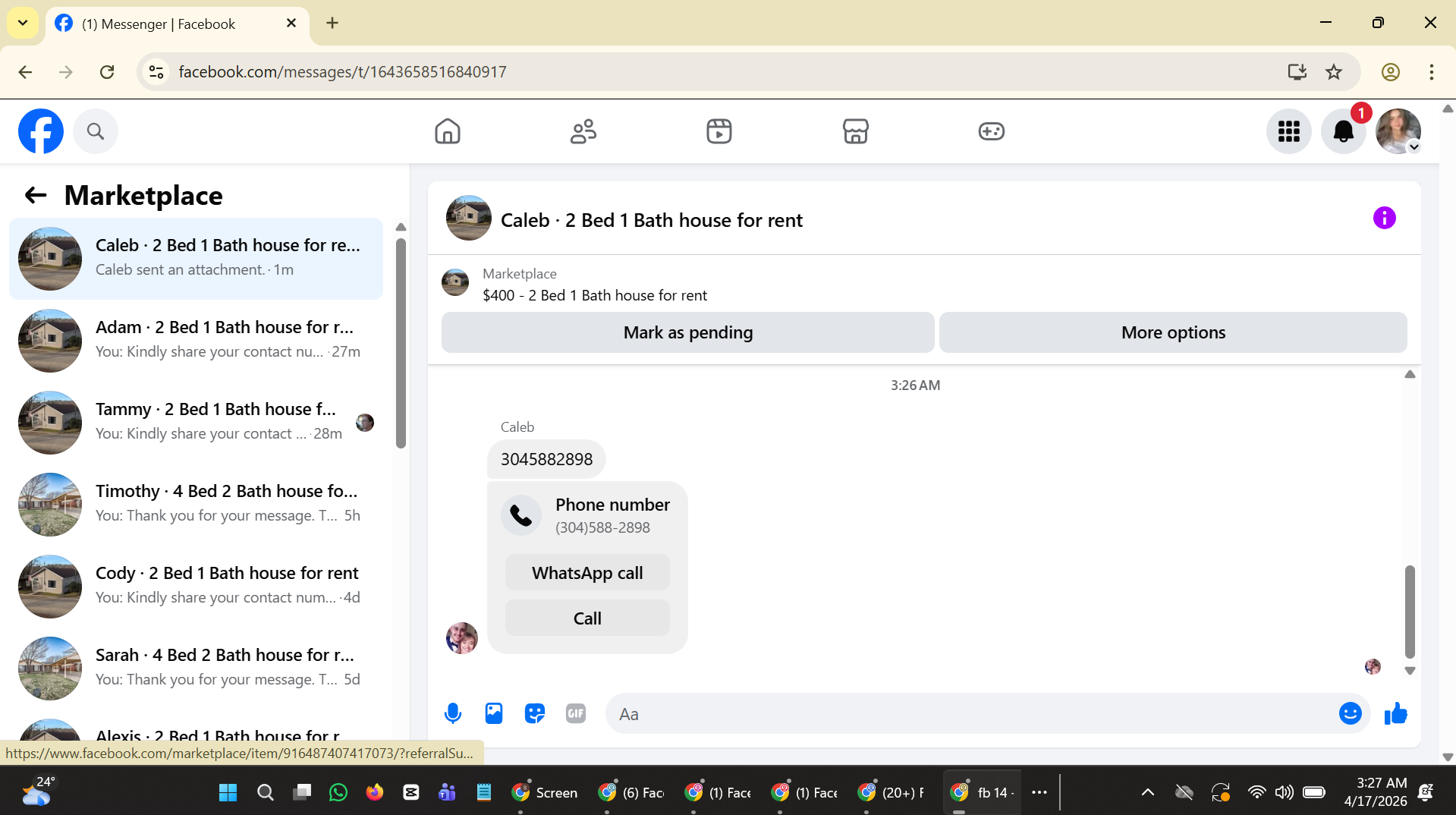This screenshot has height=815, width=1456.
Task: Click the Mark as pending button
Action: click(687, 332)
